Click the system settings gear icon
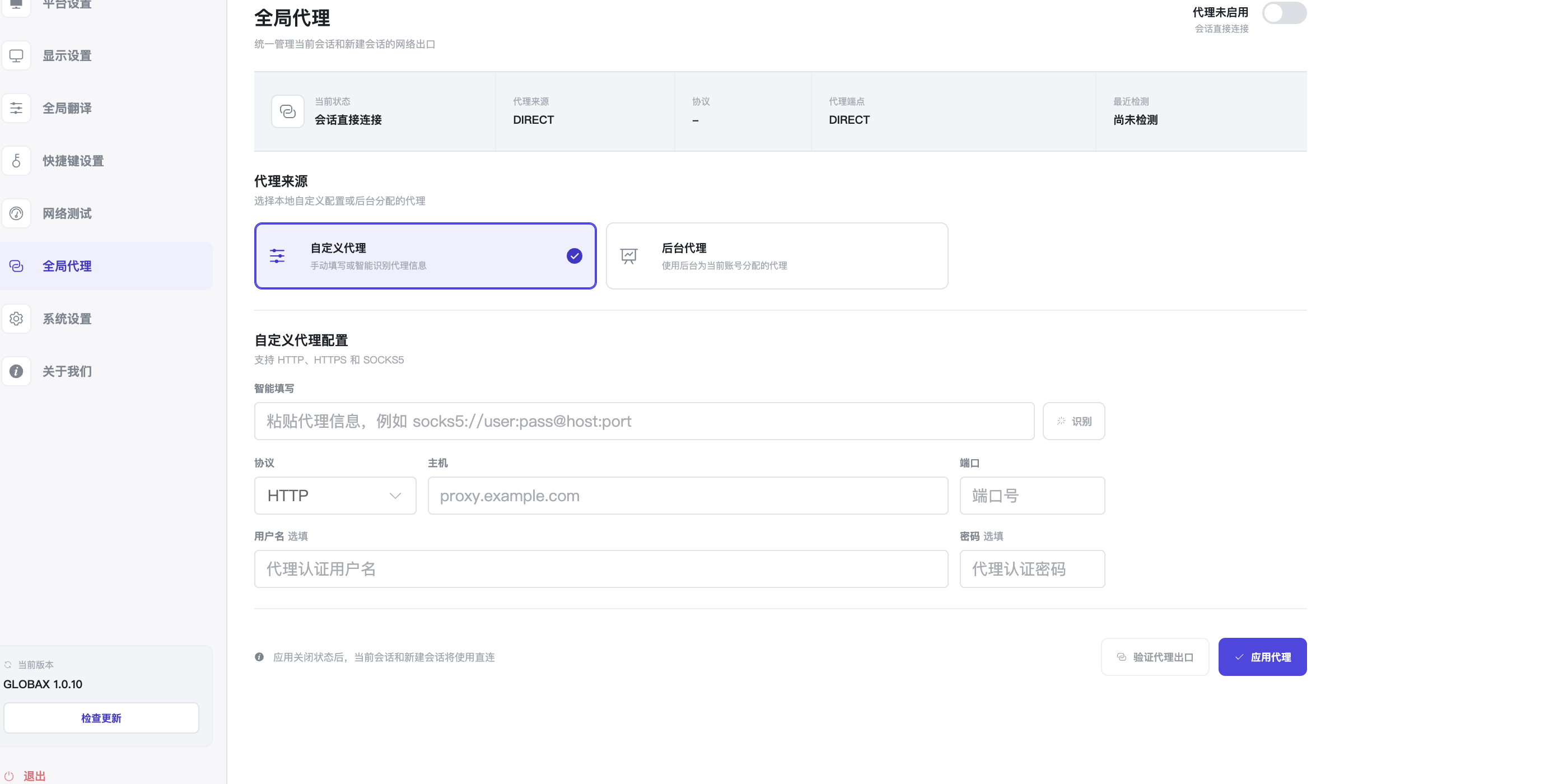The image size is (1568, 784). pos(16,318)
